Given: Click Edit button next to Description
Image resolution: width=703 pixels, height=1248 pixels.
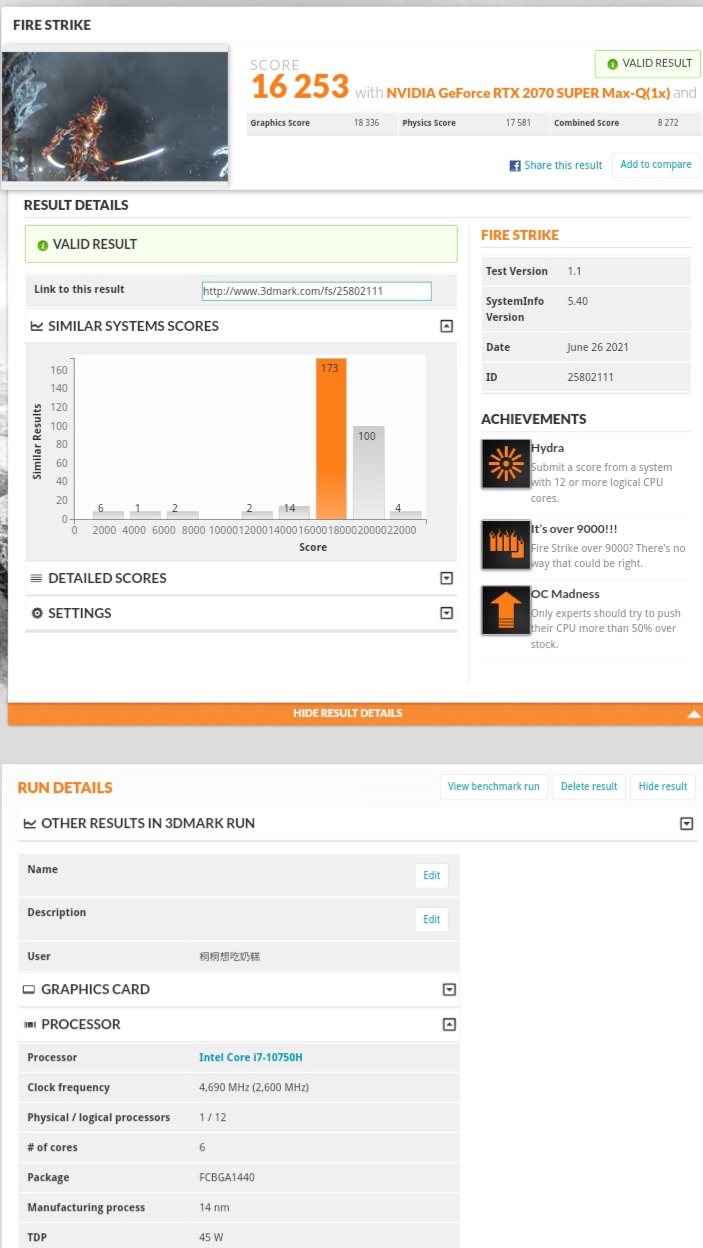Looking at the screenshot, I should 431,920.
